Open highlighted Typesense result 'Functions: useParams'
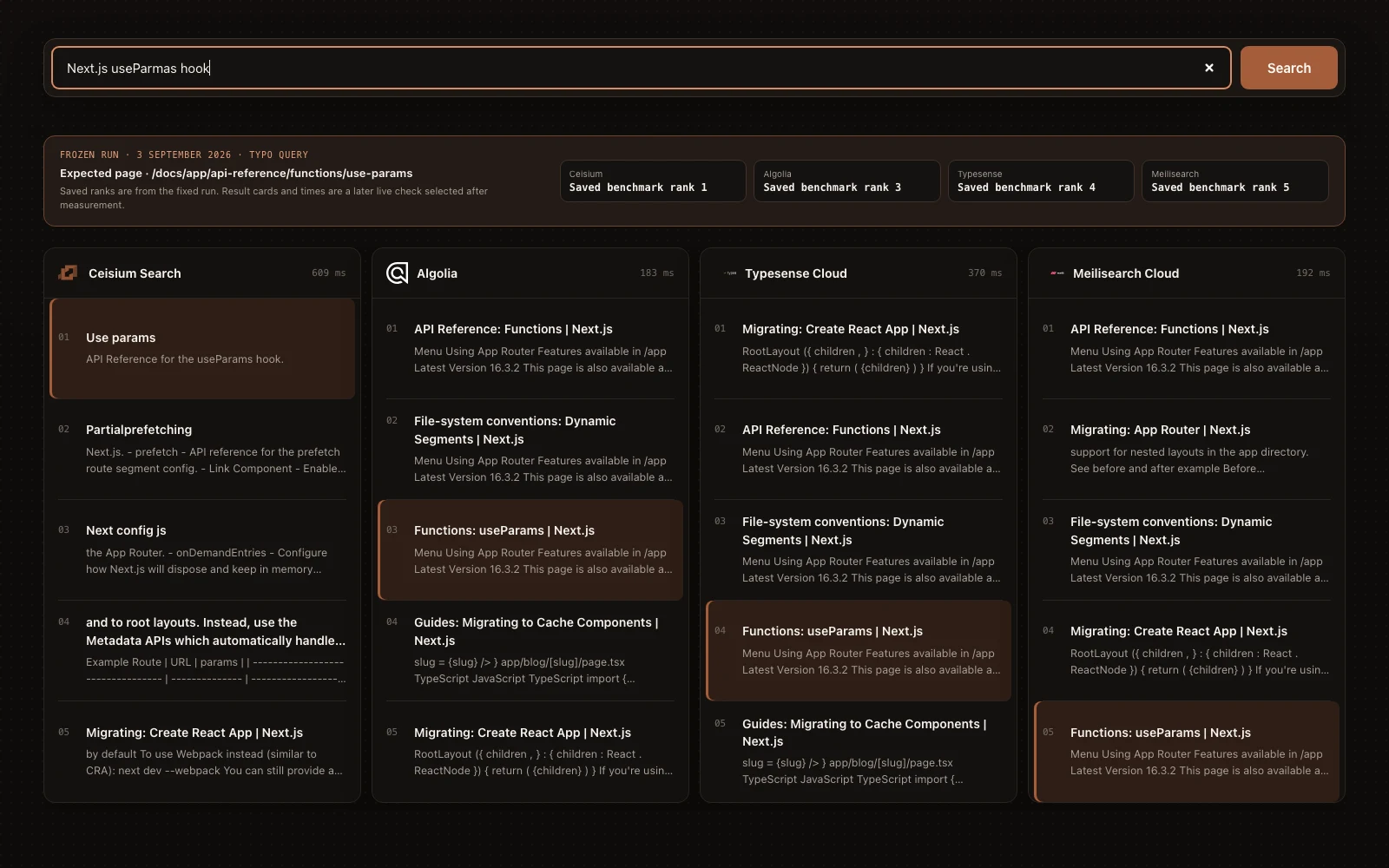Viewport: 1389px width, 868px height. pyautogui.click(x=859, y=650)
